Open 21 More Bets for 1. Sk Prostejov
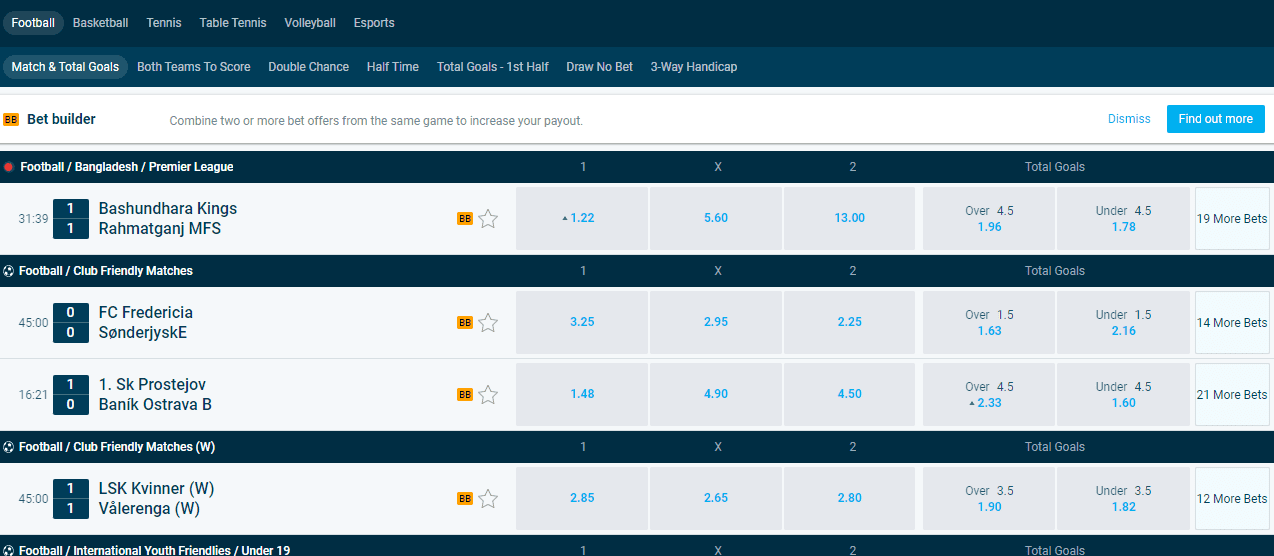This screenshot has width=1274, height=556. 1232,394
